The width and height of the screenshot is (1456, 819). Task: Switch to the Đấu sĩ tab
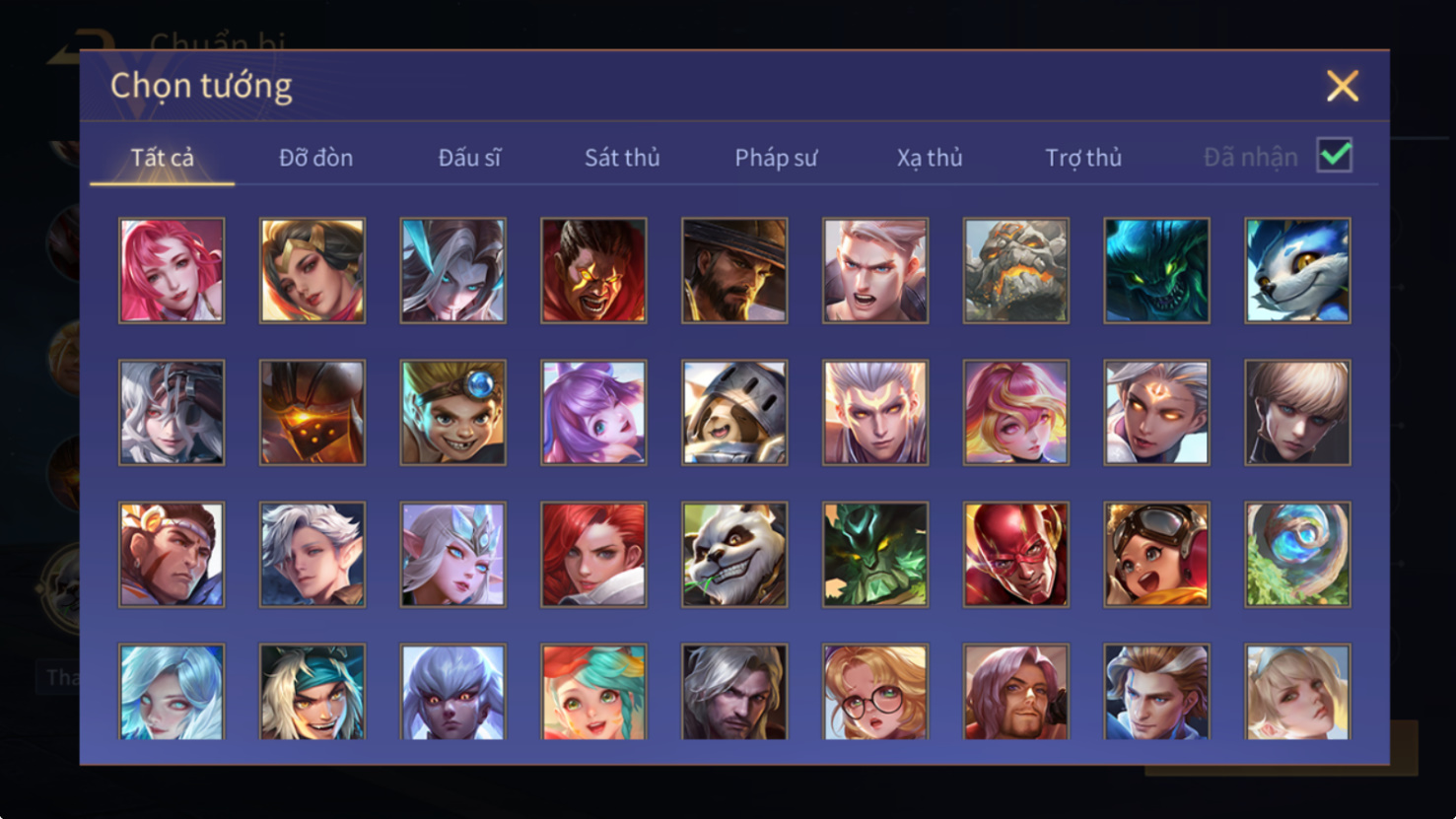click(469, 158)
